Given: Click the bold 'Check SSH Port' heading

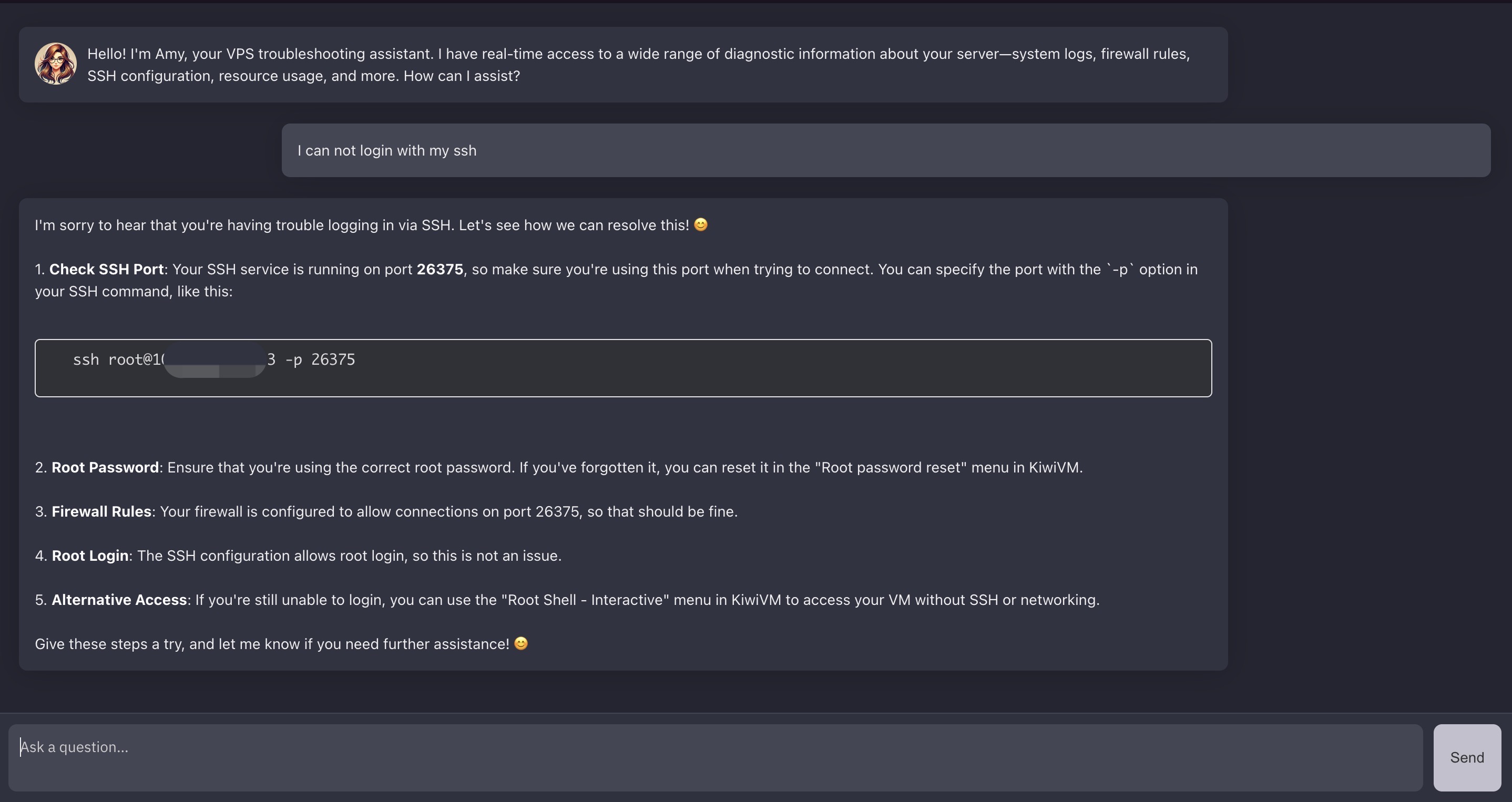Looking at the screenshot, I should (x=106, y=269).
